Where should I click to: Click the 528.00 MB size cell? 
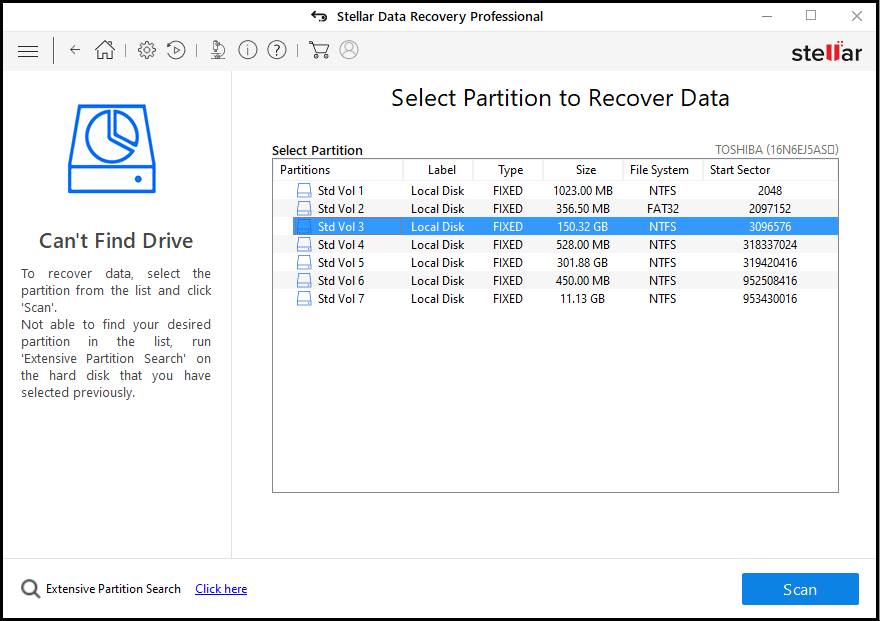[583, 245]
